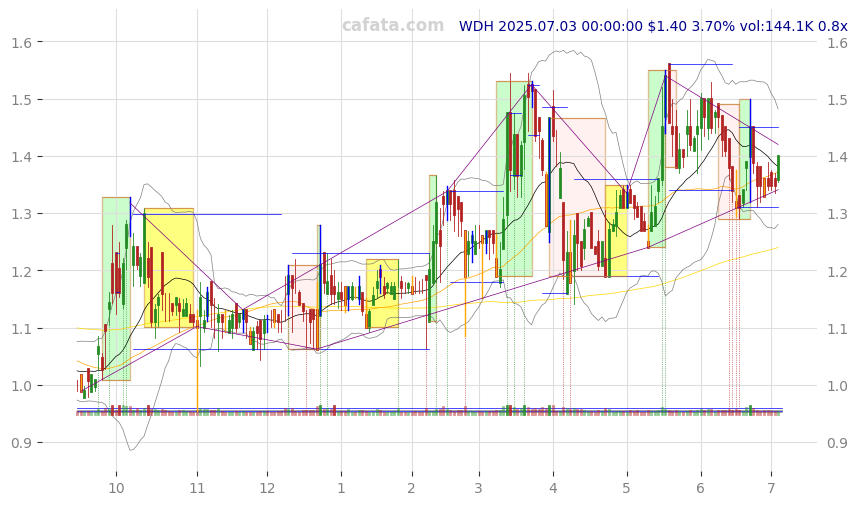Click the tall green box above month 10

coord(117,289)
